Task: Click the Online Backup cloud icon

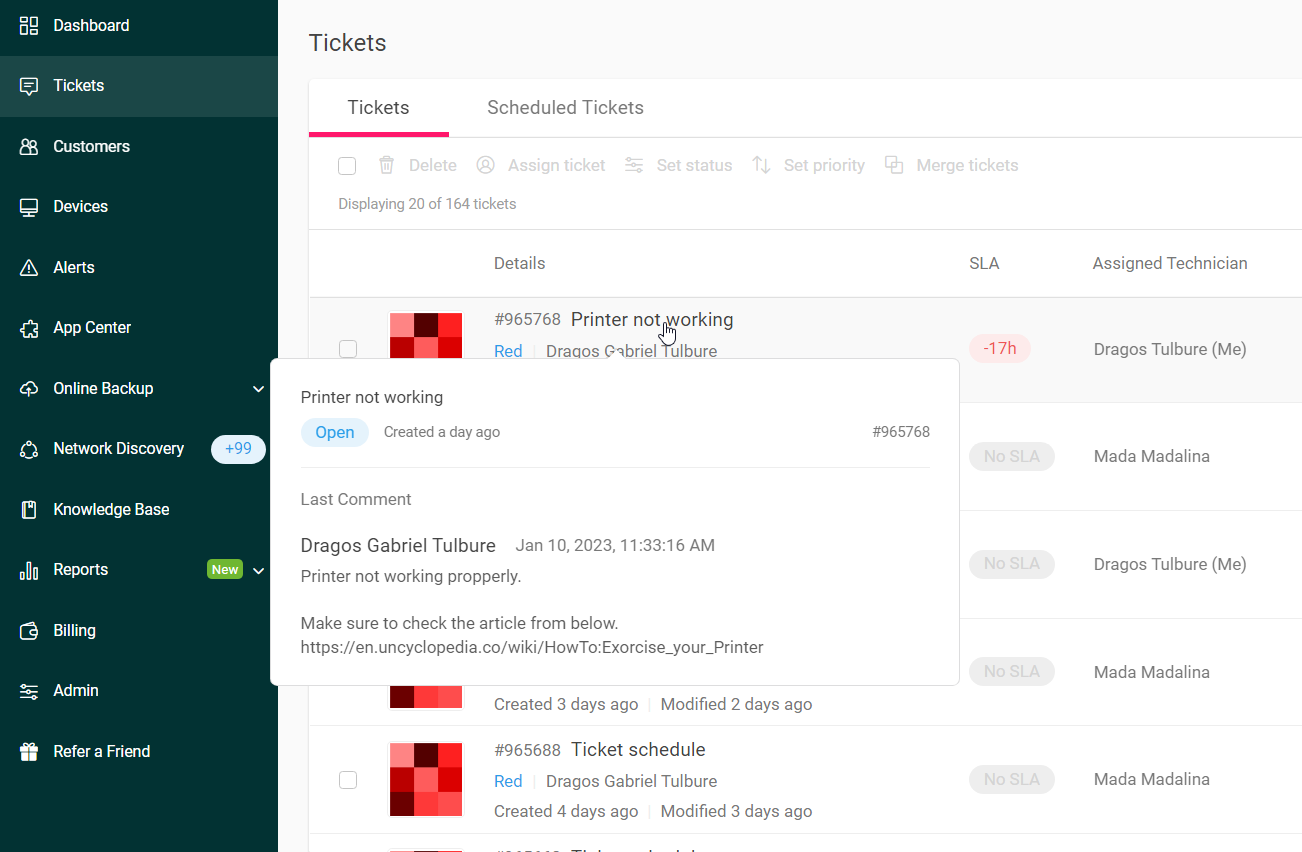Action: point(29,389)
